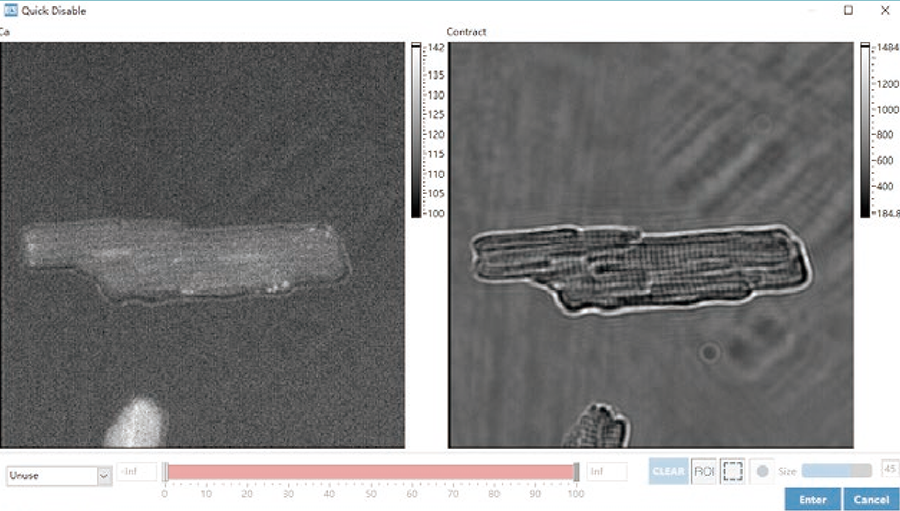
Task: Select the rectangular marquee selection tool
Action: [732, 471]
